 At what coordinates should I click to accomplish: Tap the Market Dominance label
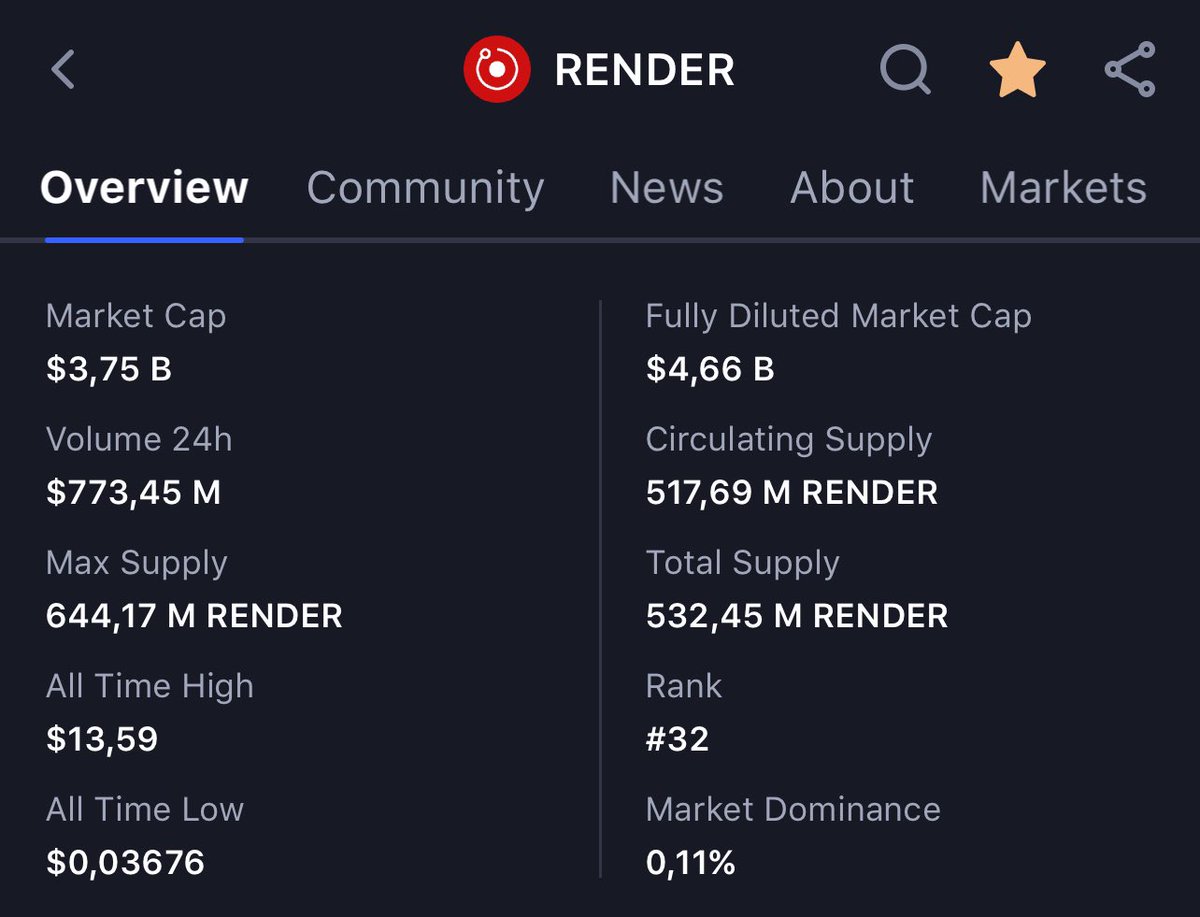(x=793, y=809)
